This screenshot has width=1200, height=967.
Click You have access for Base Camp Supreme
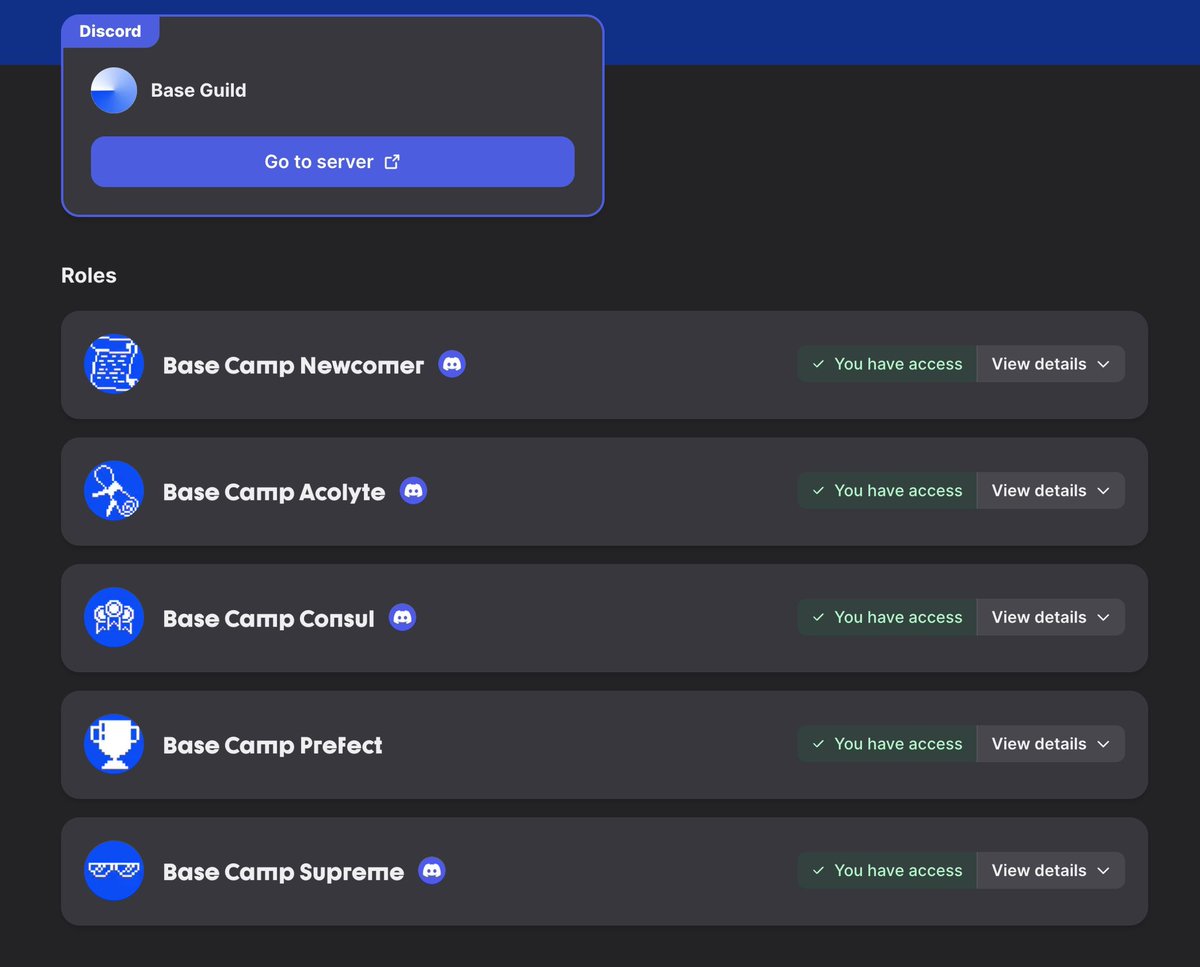point(887,871)
